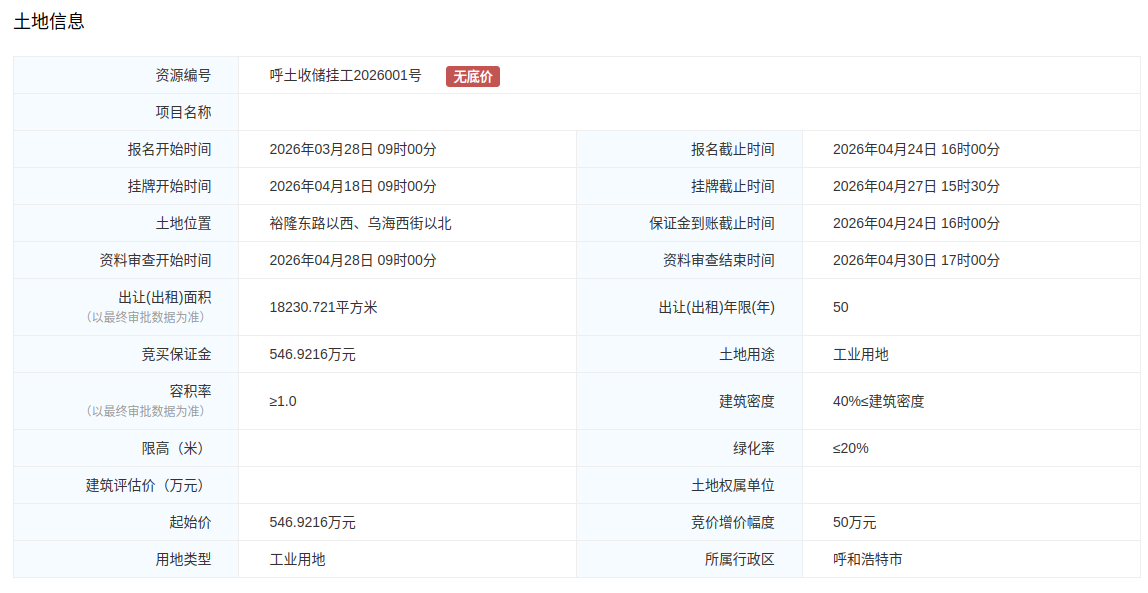The image size is (1148, 593).
Task: Click the area value 18230.721平方米
Action: (x=323, y=308)
